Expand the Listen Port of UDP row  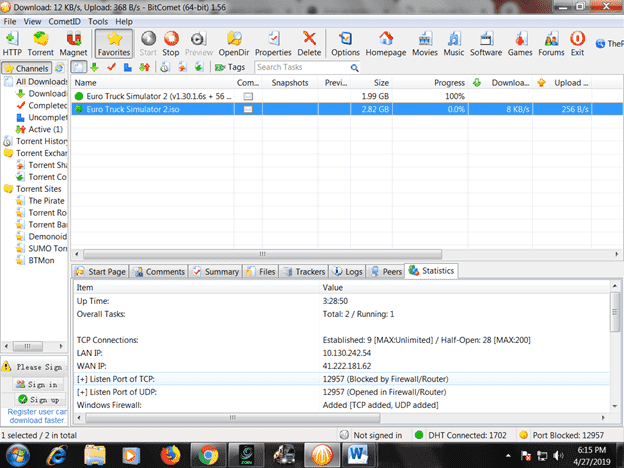341,392
